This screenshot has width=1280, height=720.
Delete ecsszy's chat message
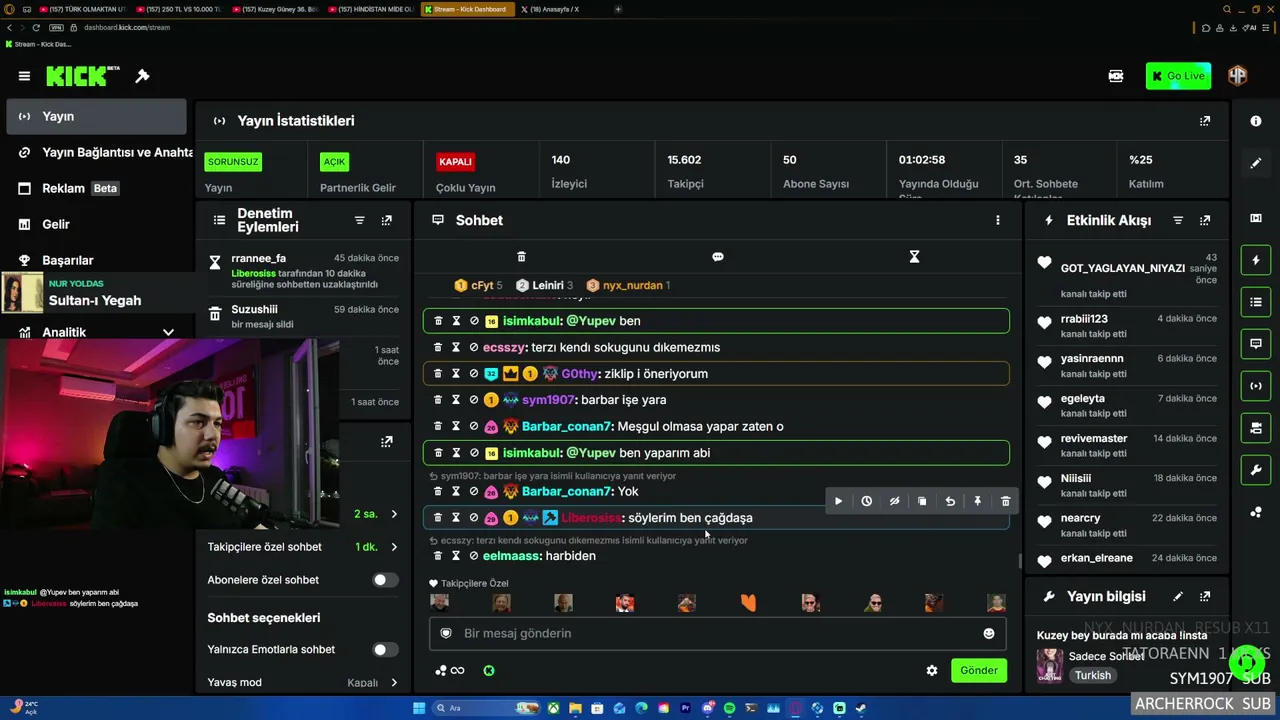(x=438, y=347)
